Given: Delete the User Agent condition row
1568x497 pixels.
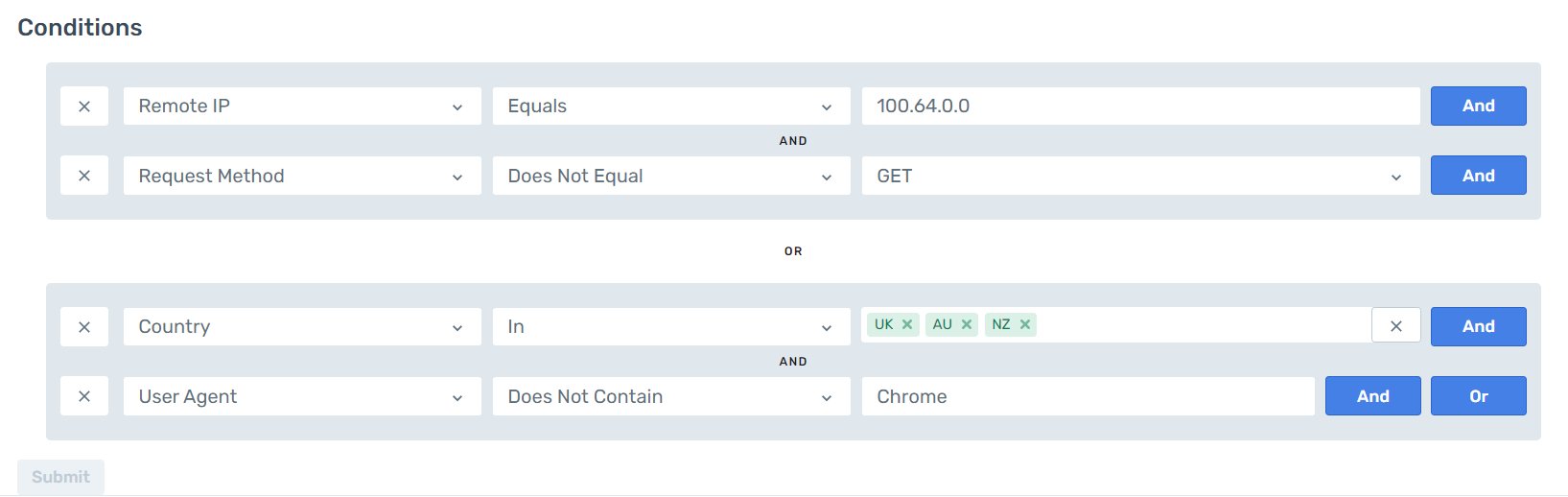Looking at the screenshot, I should [84, 396].
